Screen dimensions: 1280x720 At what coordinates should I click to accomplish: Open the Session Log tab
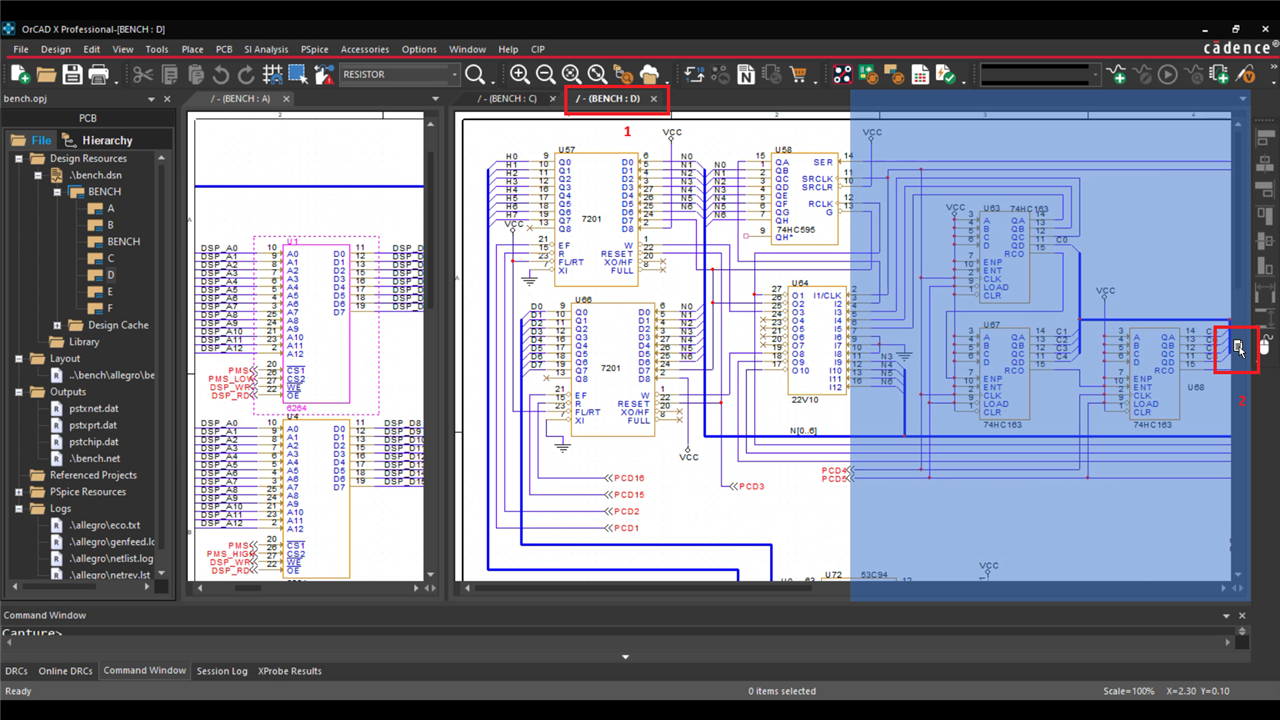click(x=221, y=671)
